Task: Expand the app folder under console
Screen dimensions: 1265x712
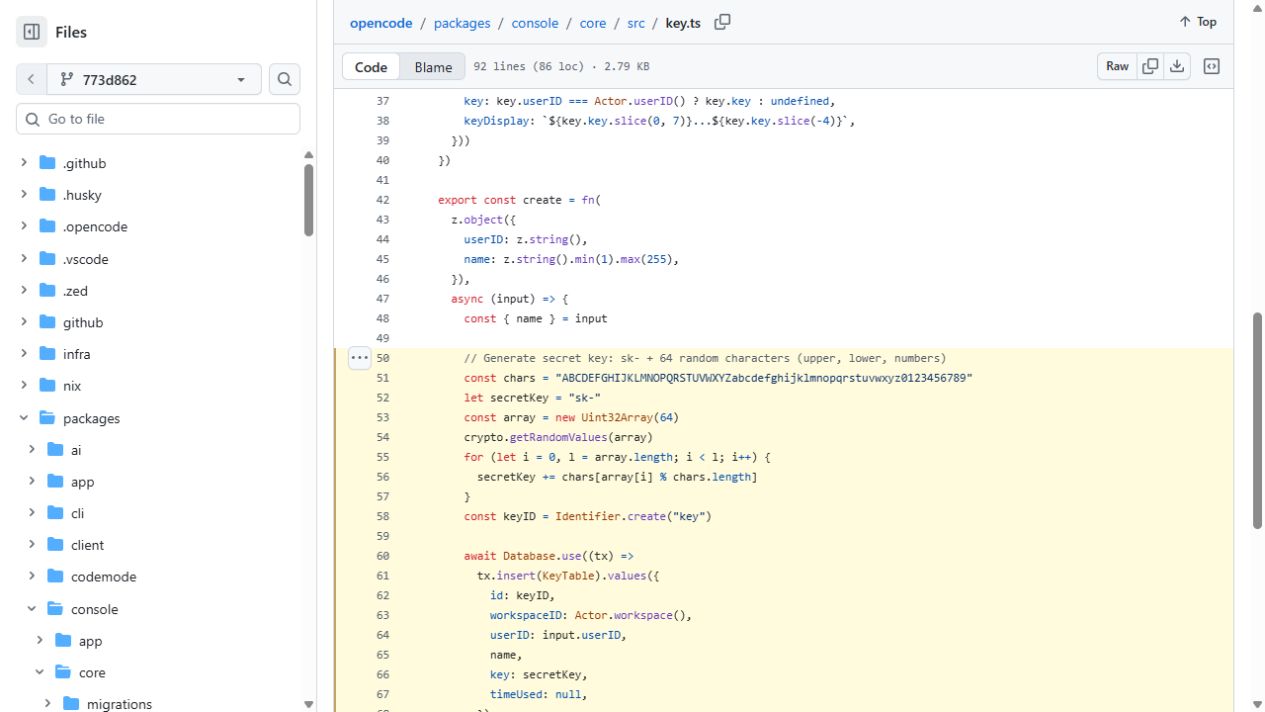Action: coord(40,641)
